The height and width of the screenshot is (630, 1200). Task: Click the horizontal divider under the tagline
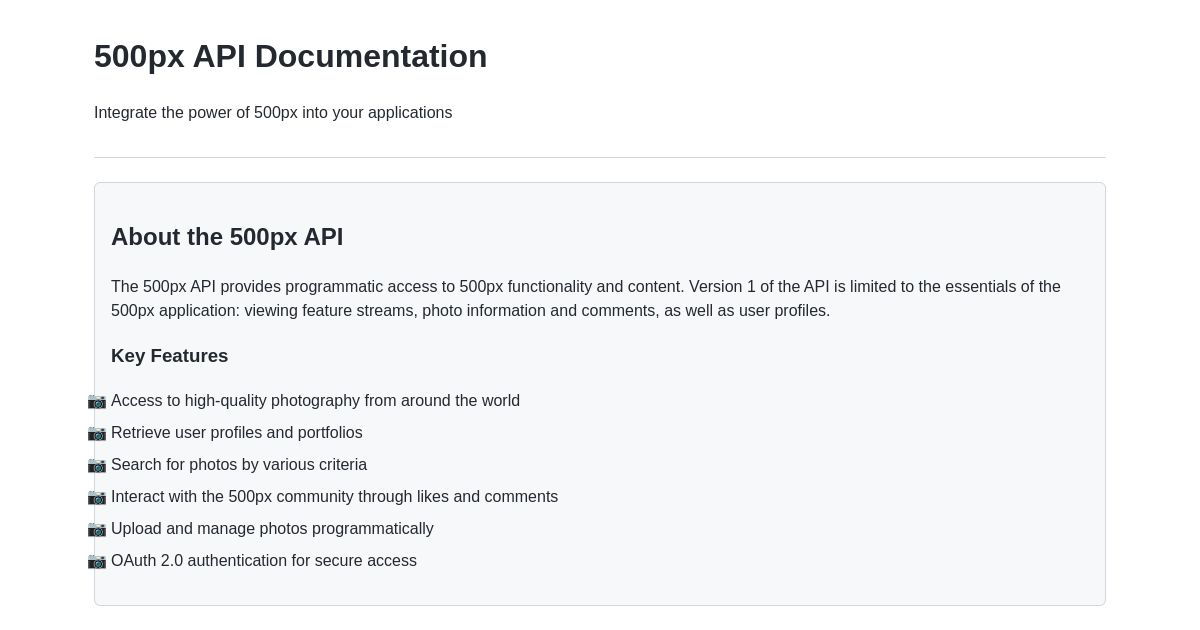[600, 157]
